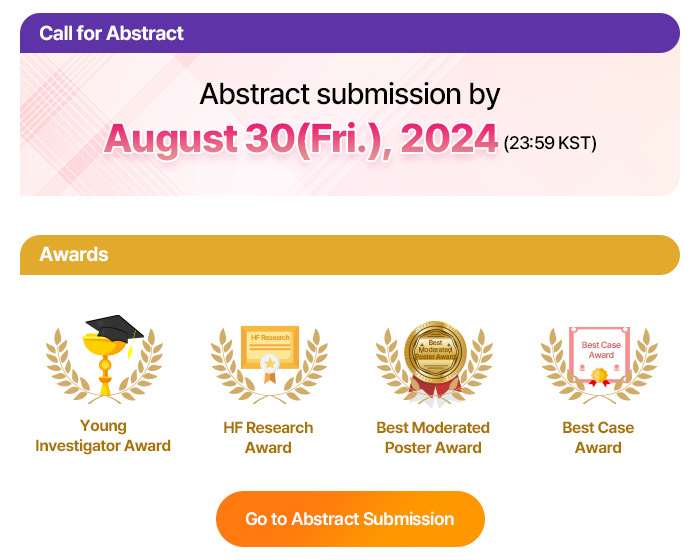Click the August 30(Fri.), 2024 deadline text
Screen dimensions: 700x560
[300, 139]
